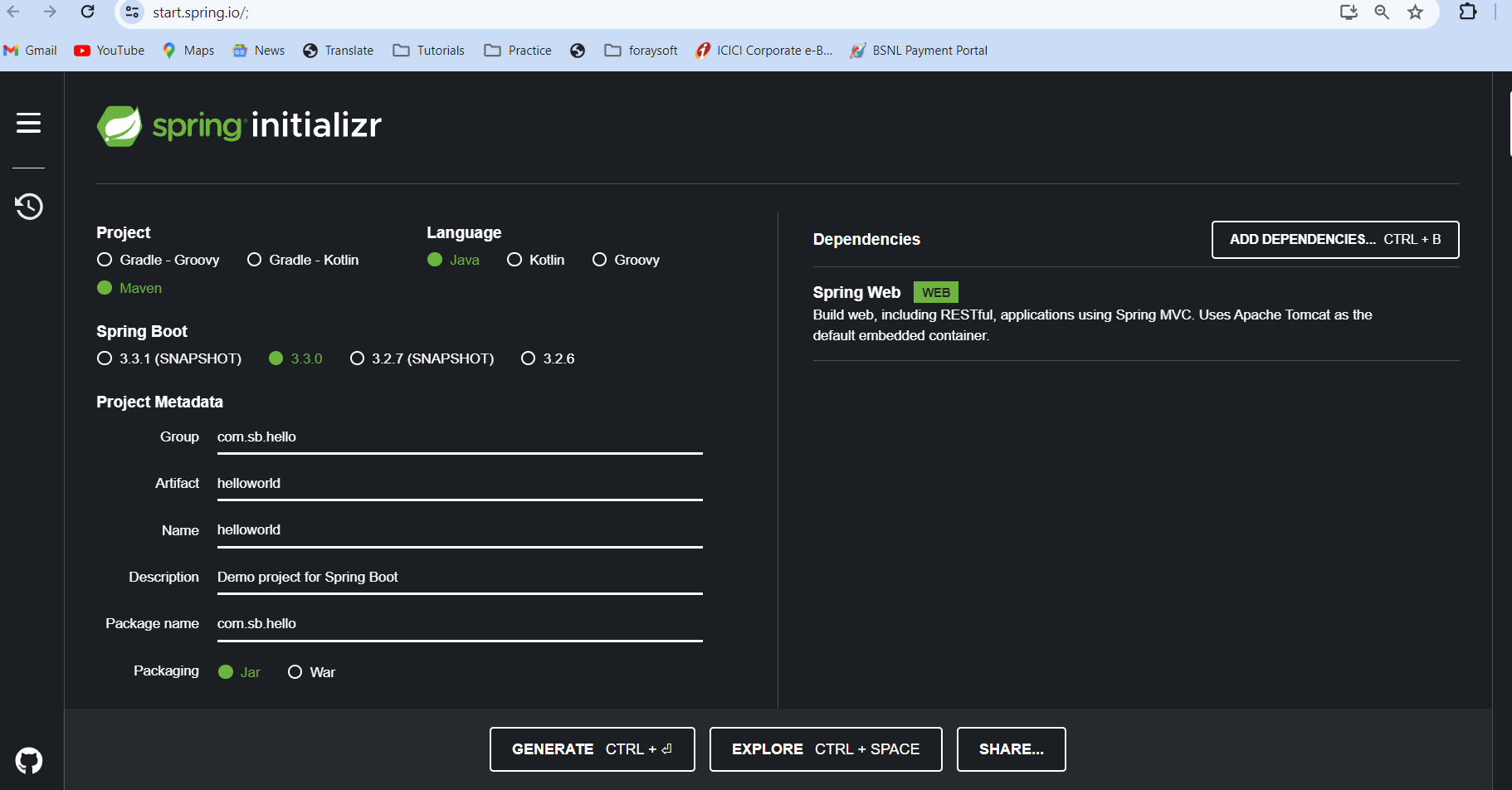Open the Tutorials bookmark folder
The width and height of the screenshot is (1512, 790).
tap(429, 51)
